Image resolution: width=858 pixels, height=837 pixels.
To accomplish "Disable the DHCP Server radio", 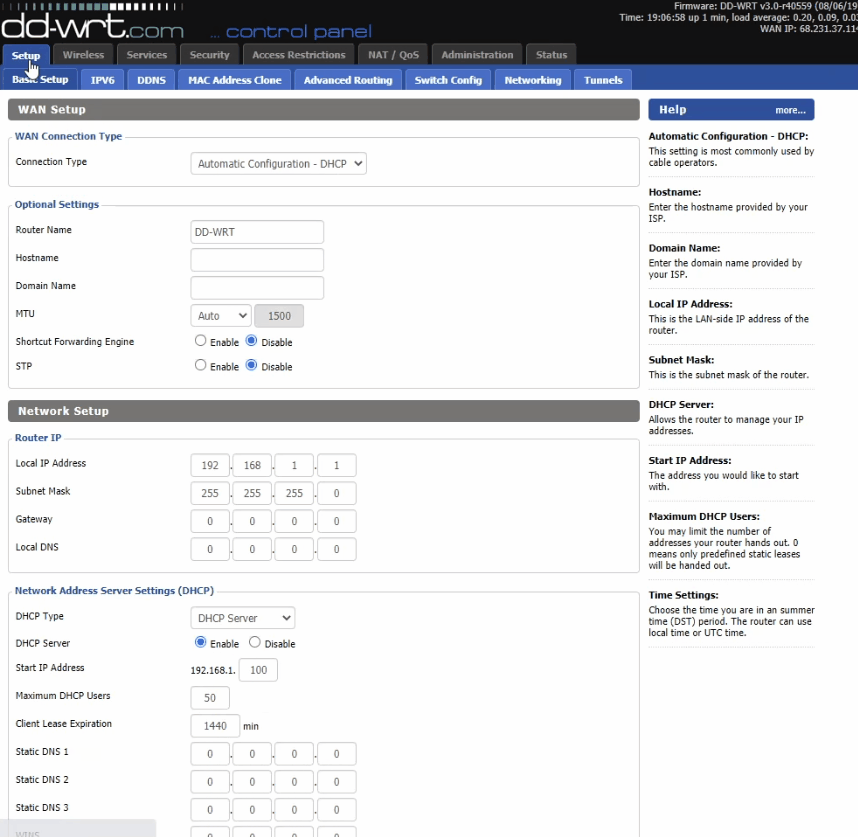I will tap(254, 642).
